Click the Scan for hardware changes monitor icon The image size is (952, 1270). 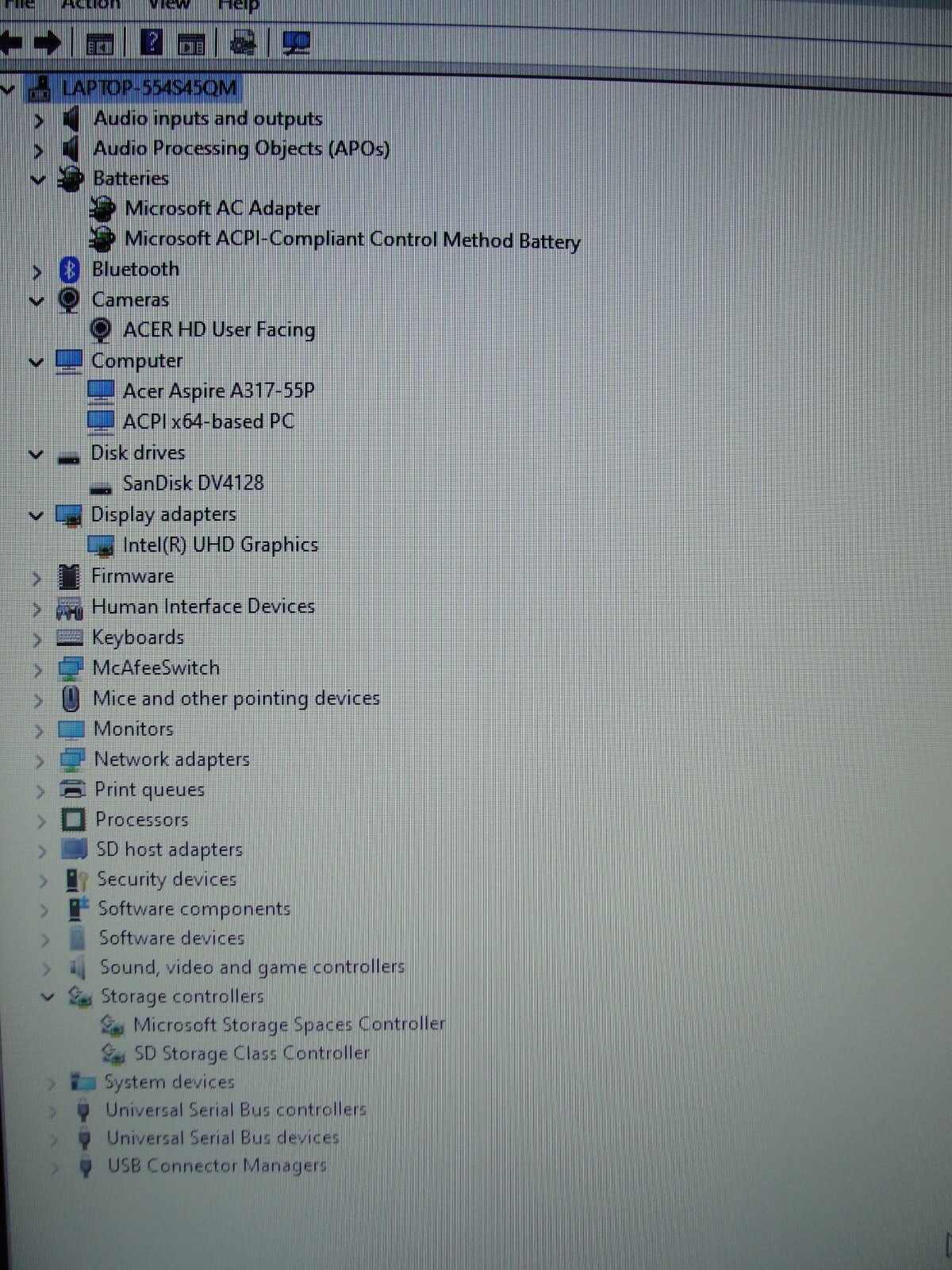coord(297,43)
